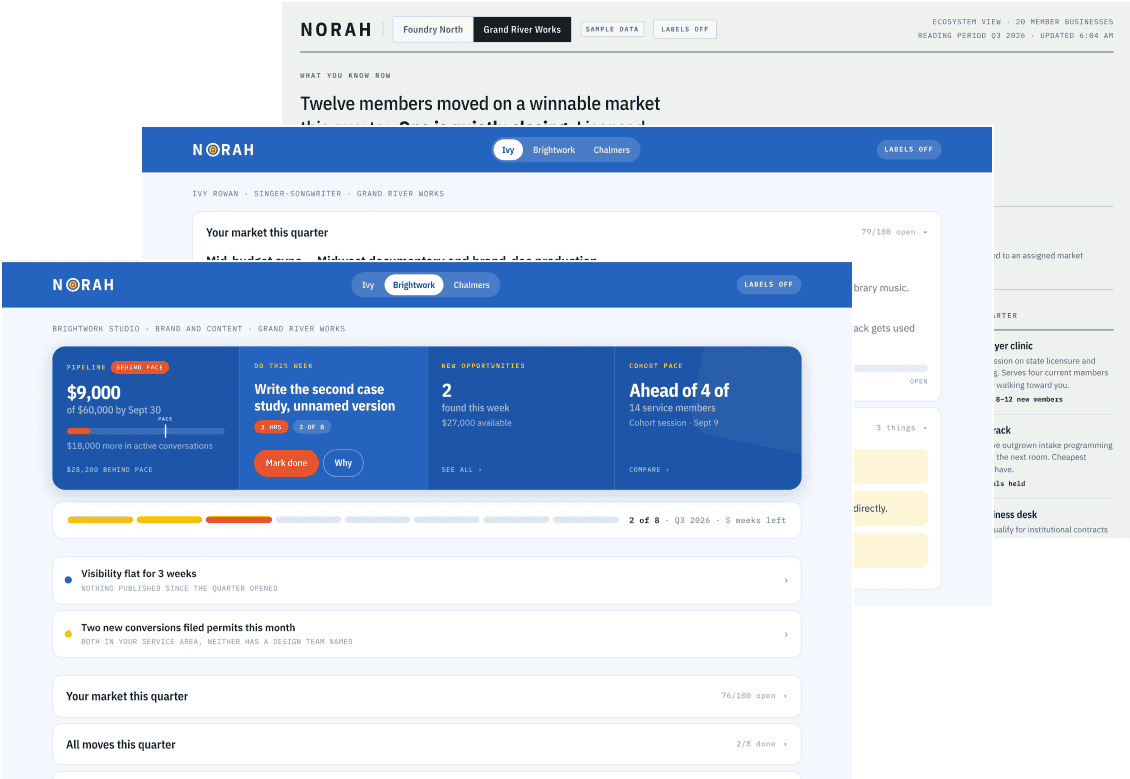
Task: Select the Grand River Works ecosystem tab
Action: 522,30
